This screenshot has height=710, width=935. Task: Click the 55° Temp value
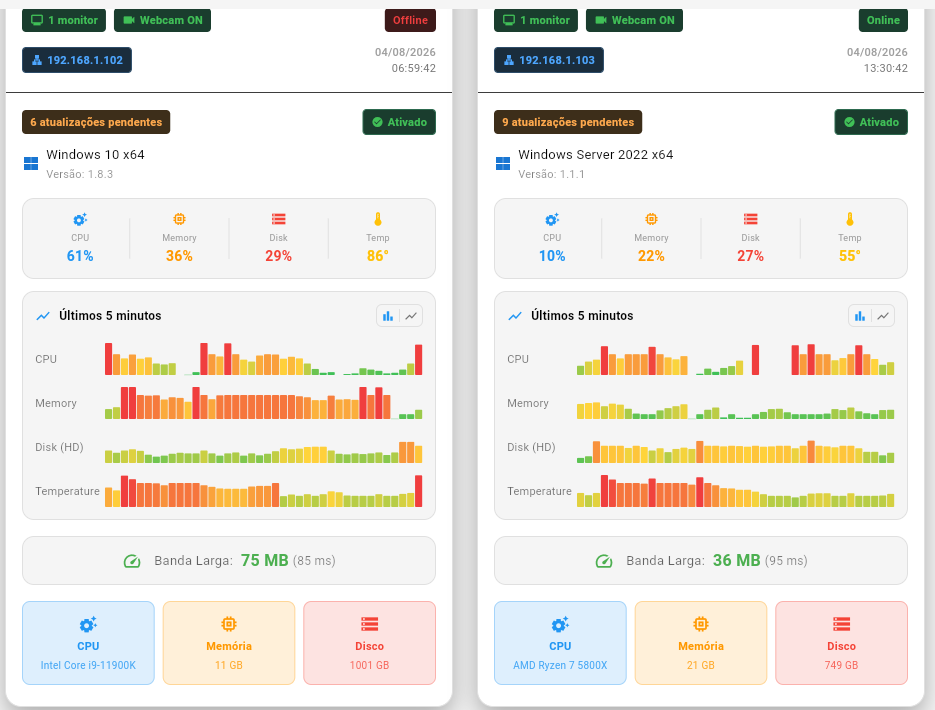point(850,256)
